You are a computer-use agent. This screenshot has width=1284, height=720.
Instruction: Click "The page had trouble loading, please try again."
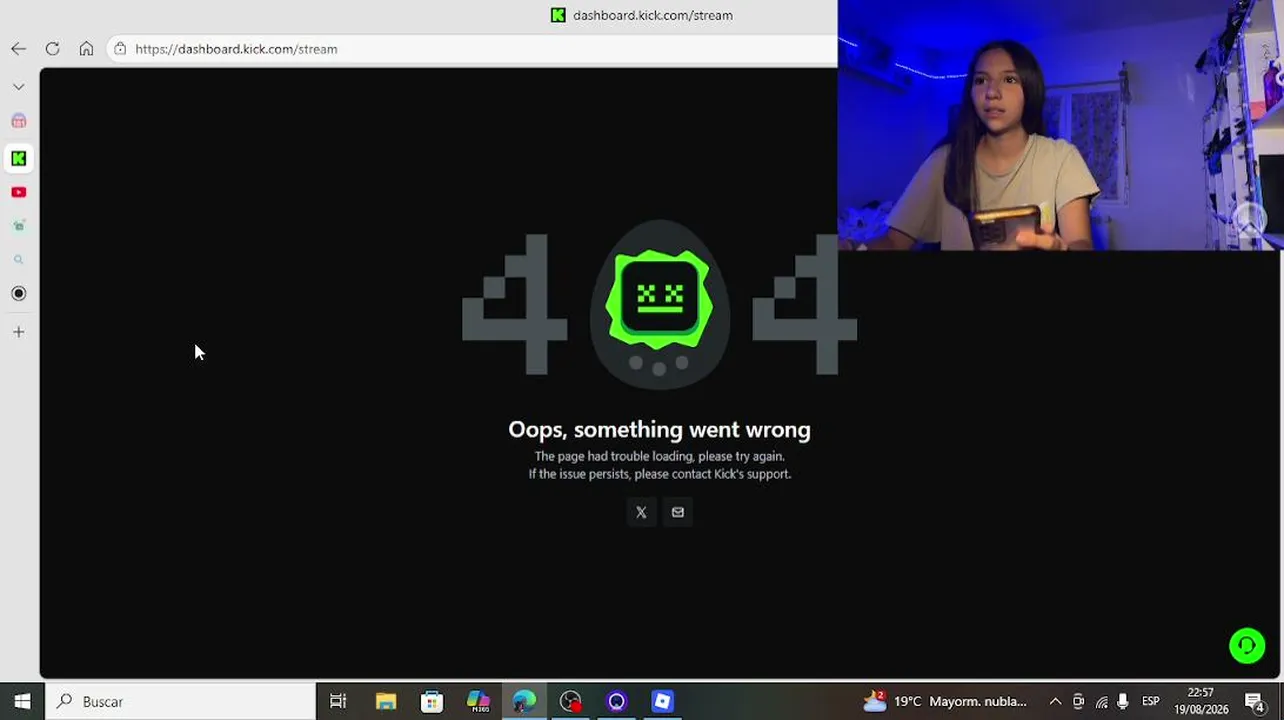coord(659,456)
